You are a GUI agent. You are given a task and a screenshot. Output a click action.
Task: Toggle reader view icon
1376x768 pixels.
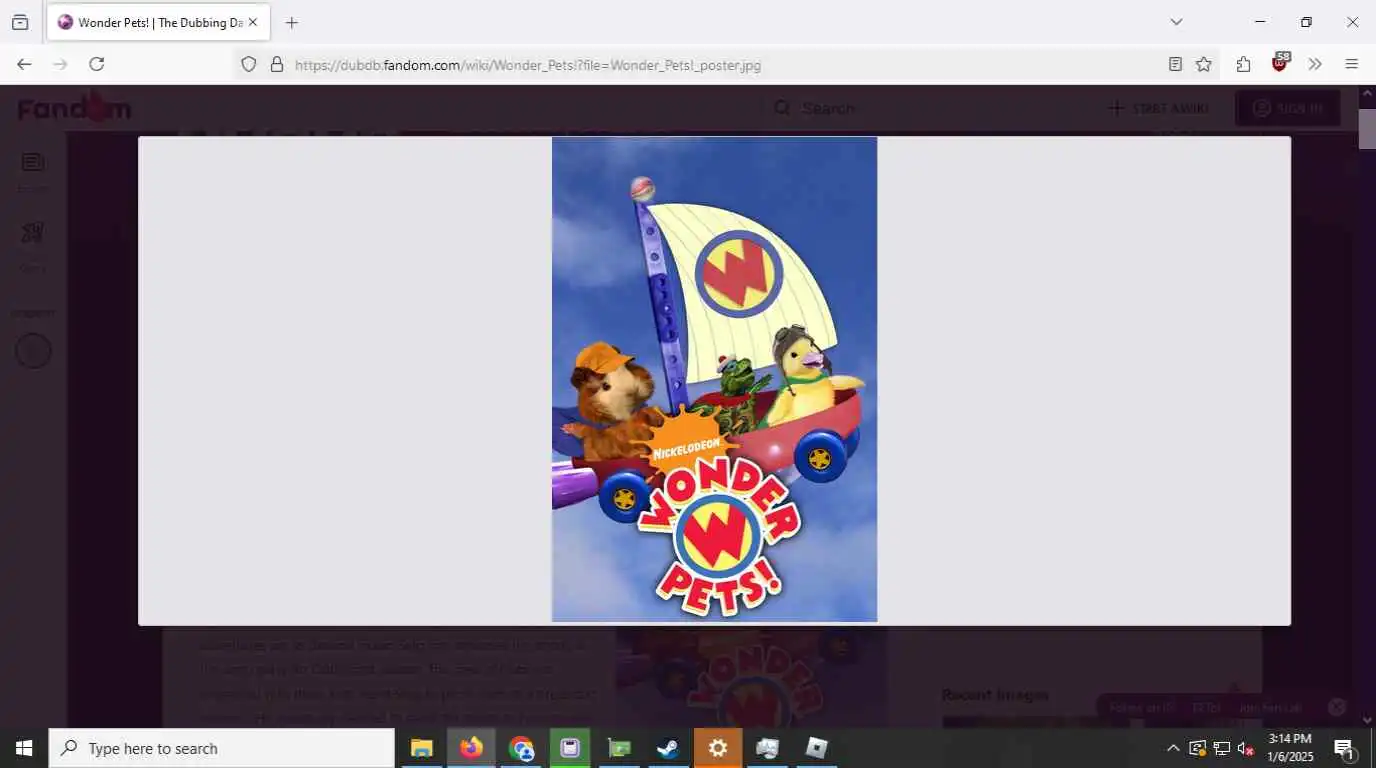1175,64
